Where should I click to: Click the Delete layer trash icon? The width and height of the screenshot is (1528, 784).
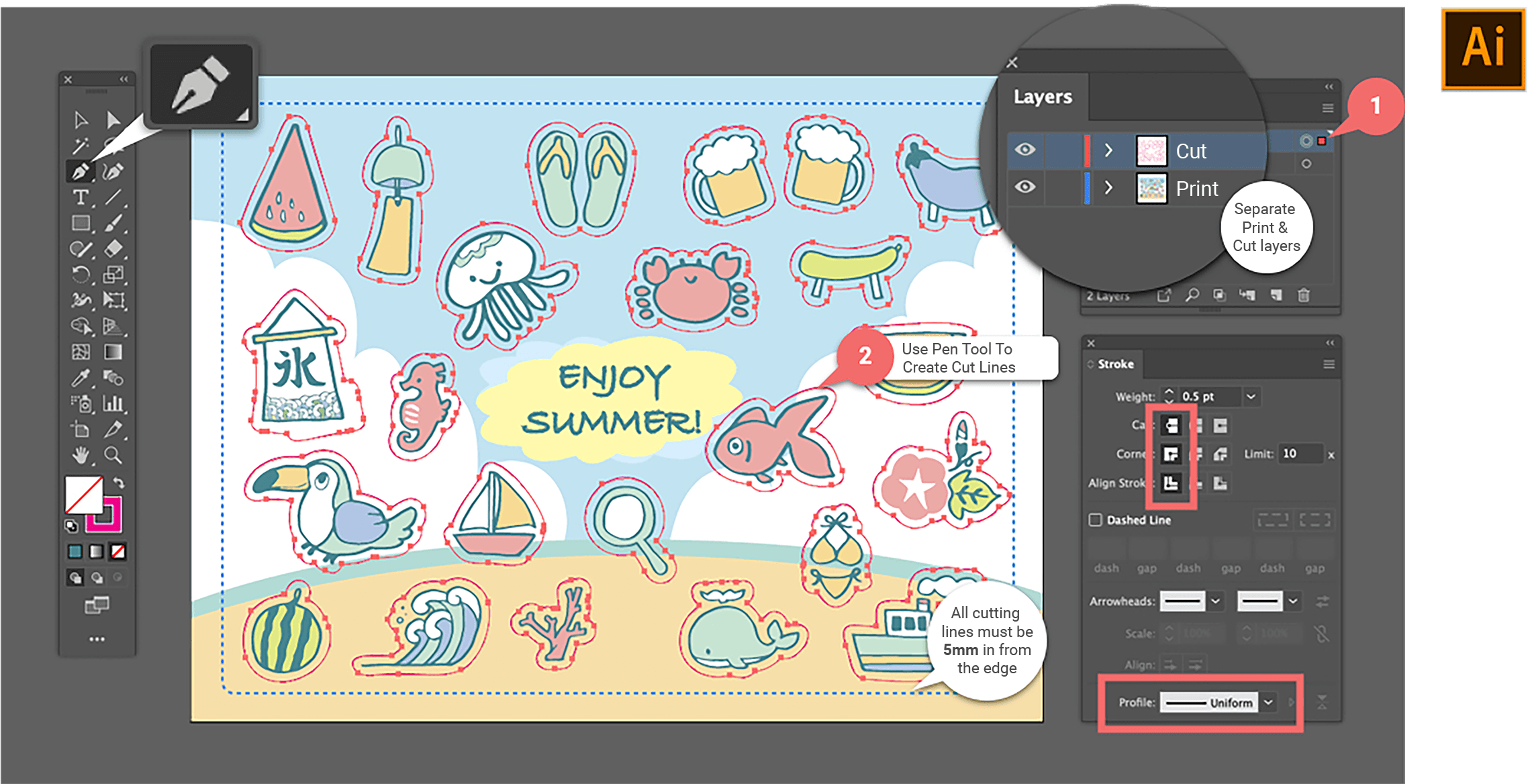pos(1303,295)
